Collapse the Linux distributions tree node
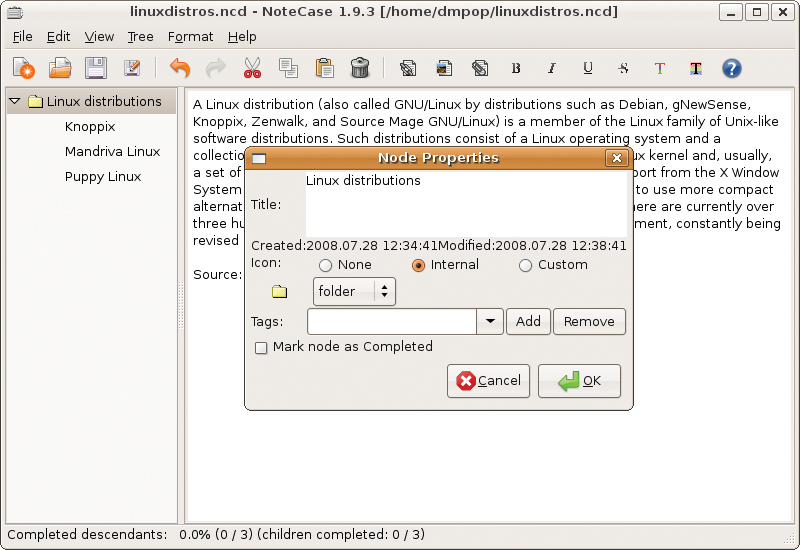800x550 pixels. (x=15, y=101)
